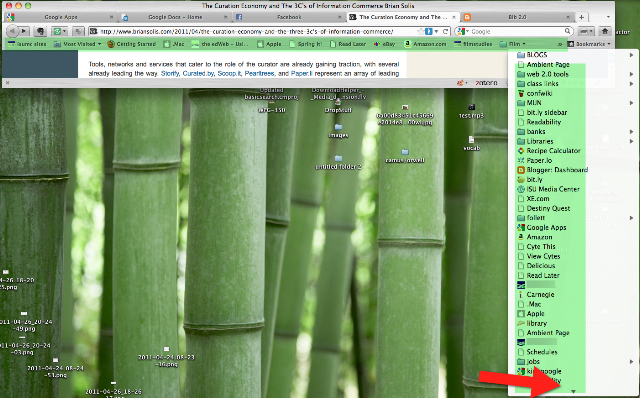Open the address bar history dropdown arrow
Image resolution: width=640 pixels, height=398 pixels.
point(436,31)
